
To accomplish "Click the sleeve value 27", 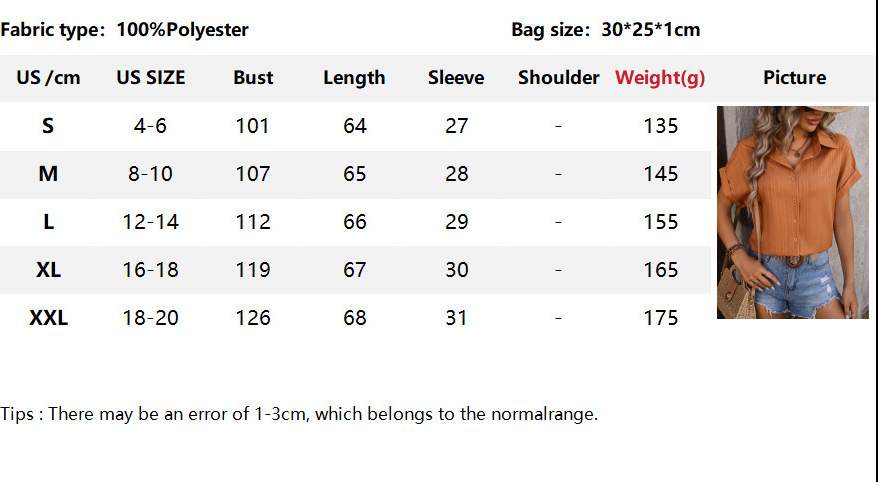I will point(456,126).
